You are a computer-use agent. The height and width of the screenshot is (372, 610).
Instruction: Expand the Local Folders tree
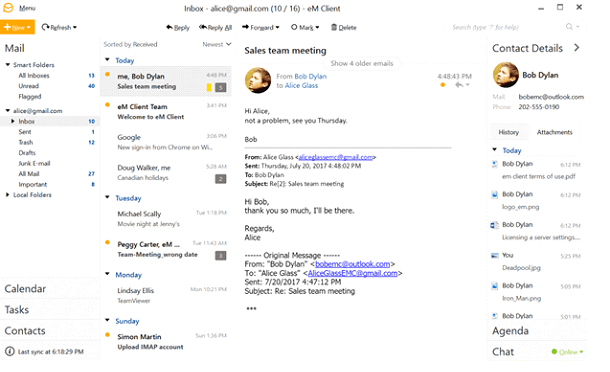(7, 195)
